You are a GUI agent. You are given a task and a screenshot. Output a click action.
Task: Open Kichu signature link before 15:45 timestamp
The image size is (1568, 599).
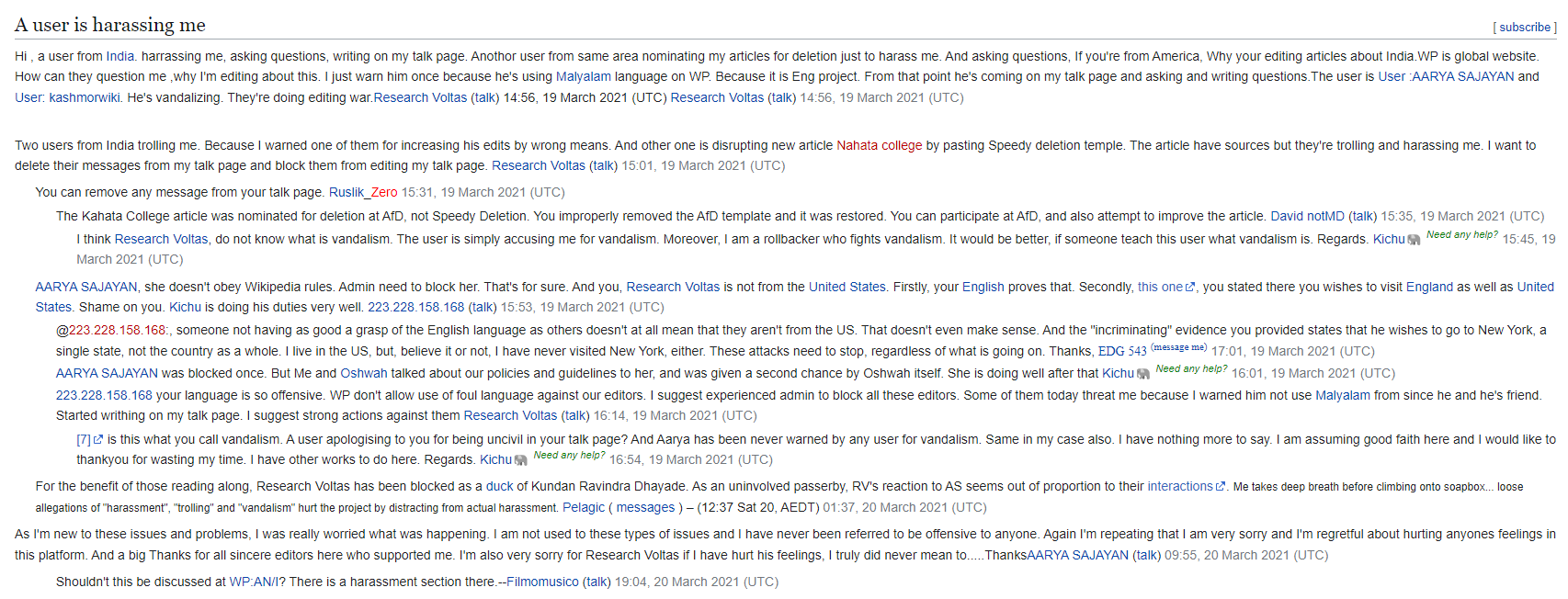pyautogui.click(x=1389, y=239)
